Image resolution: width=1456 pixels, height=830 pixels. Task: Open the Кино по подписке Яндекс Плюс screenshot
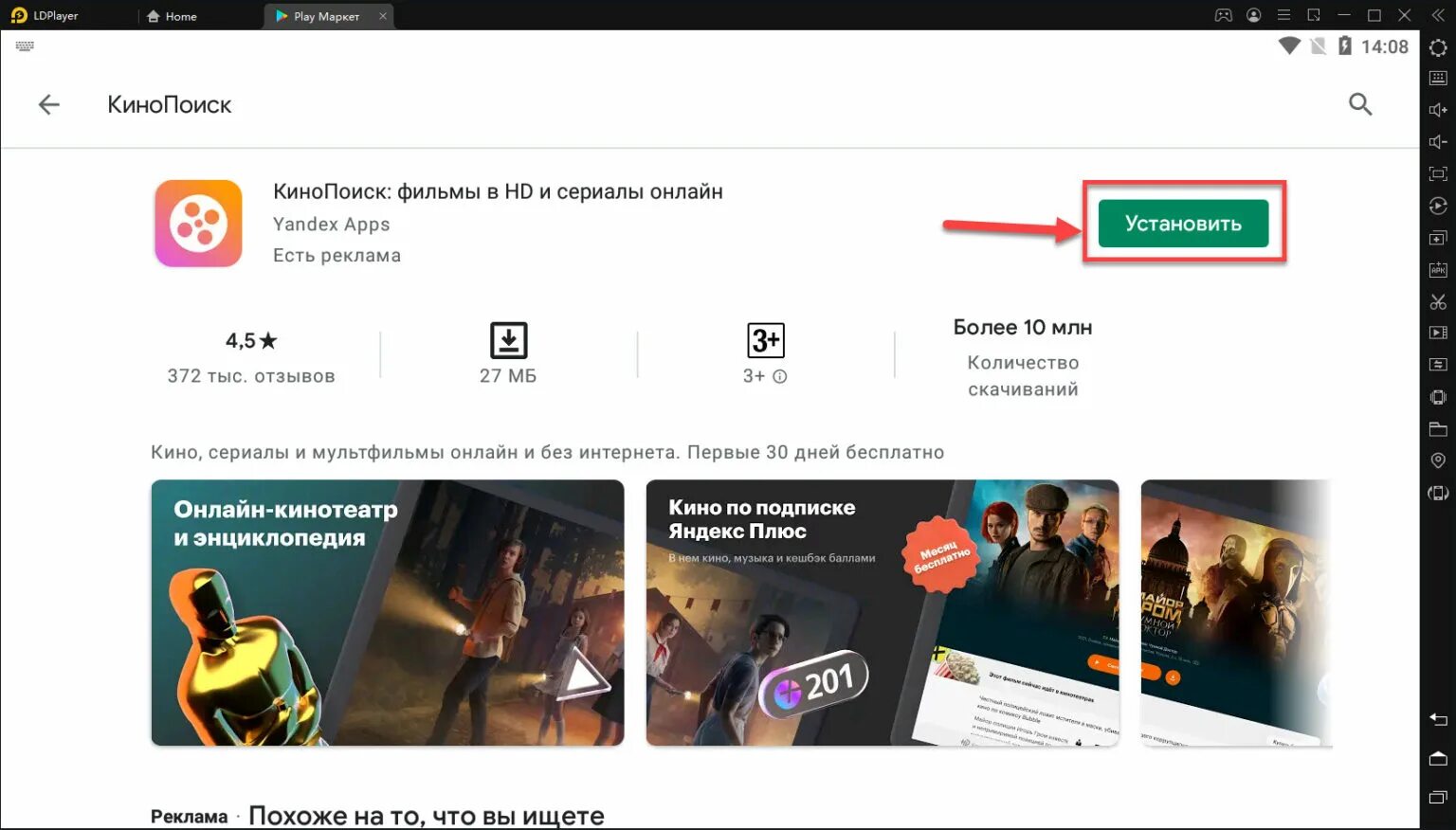tap(883, 612)
